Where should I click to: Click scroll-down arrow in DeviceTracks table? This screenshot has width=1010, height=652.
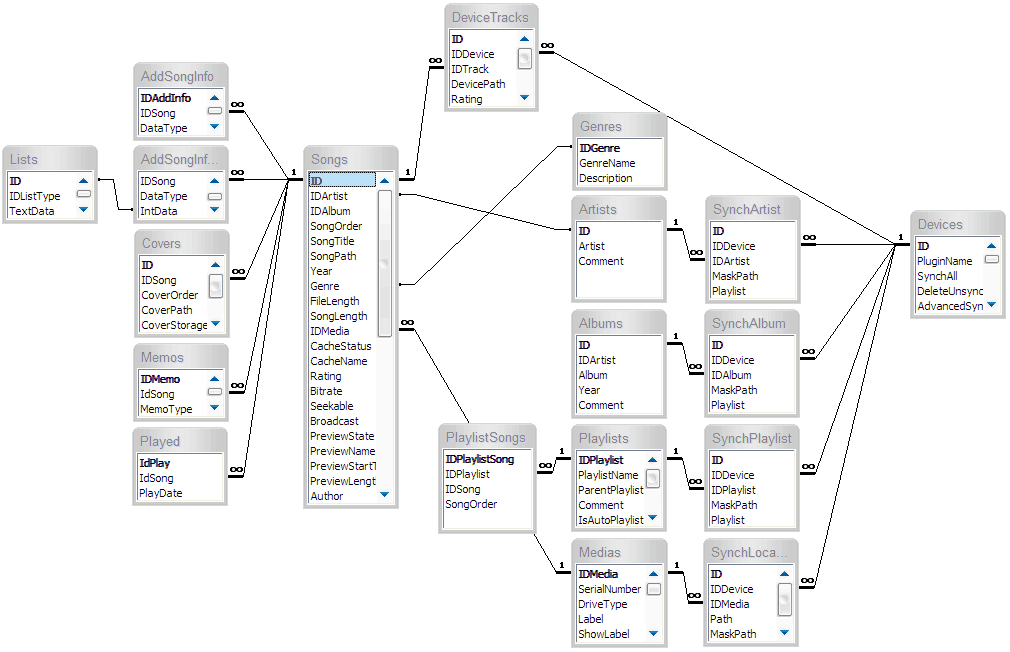pyautogui.click(x=524, y=98)
